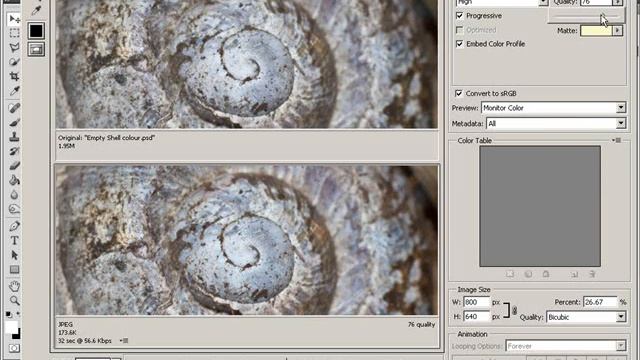Uncheck Embed Color Profile
The image size is (640, 360).
[x=460, y=44]
